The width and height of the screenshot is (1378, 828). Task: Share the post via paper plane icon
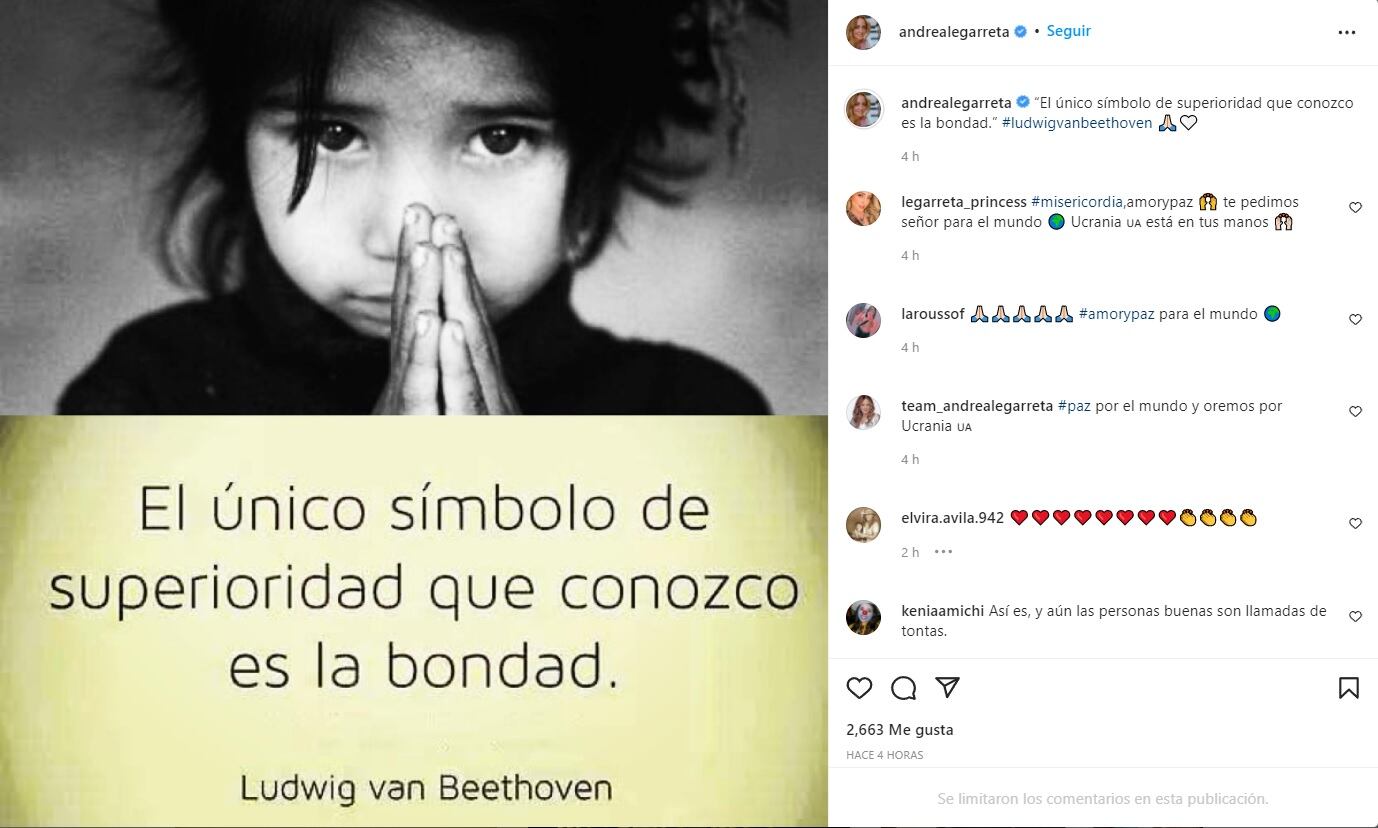tap(947, 688)
